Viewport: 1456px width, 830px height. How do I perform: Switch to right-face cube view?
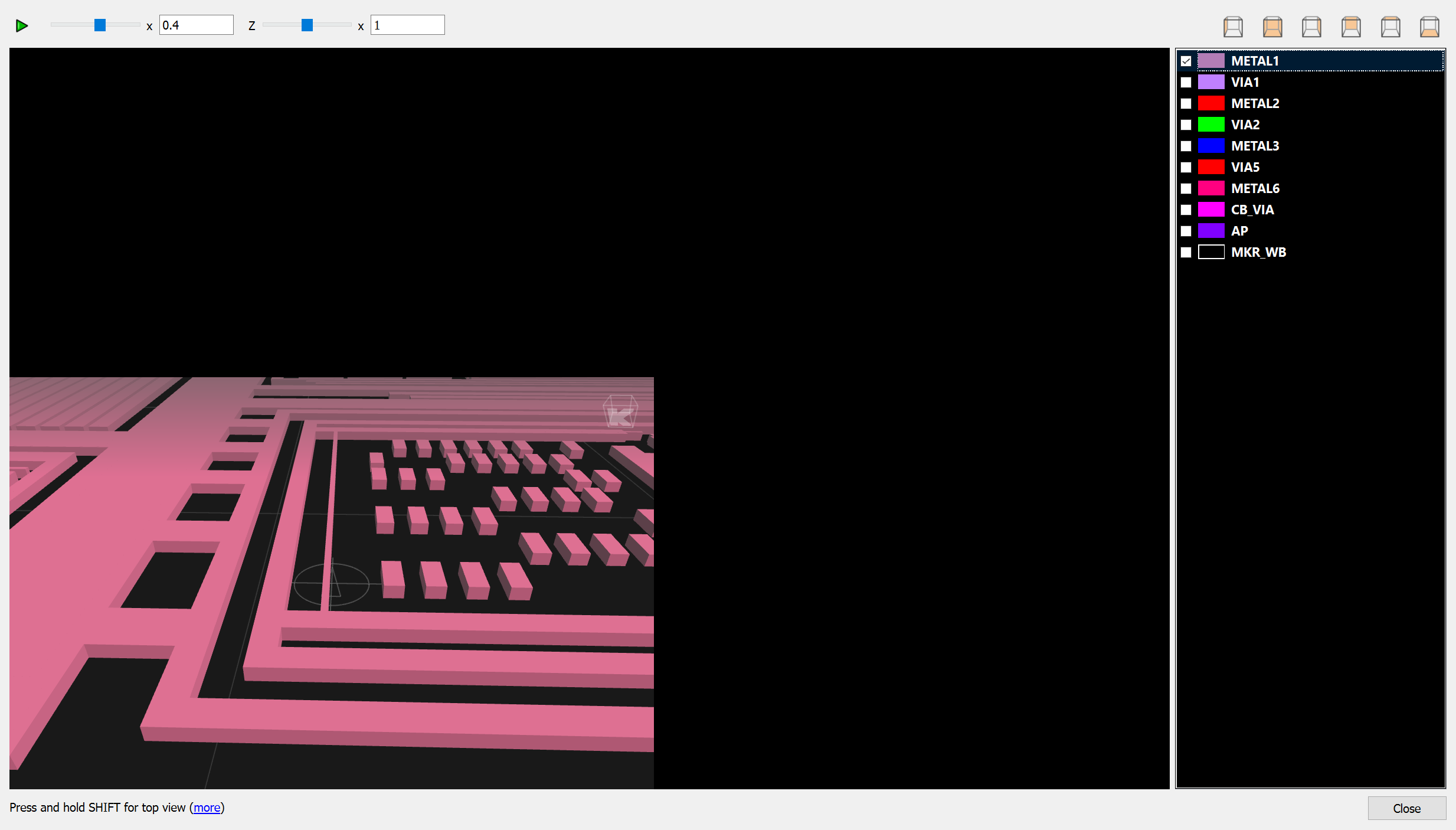tap(1311, 27)
